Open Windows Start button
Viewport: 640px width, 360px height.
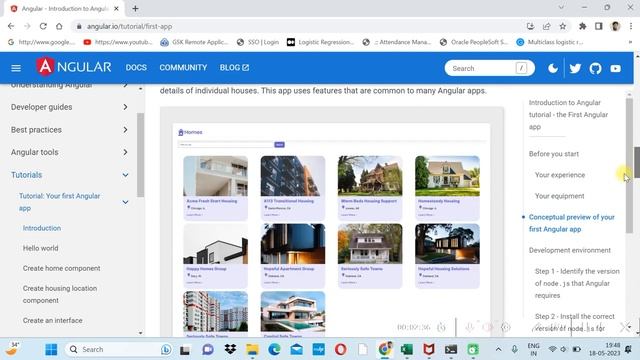[51, 349]
